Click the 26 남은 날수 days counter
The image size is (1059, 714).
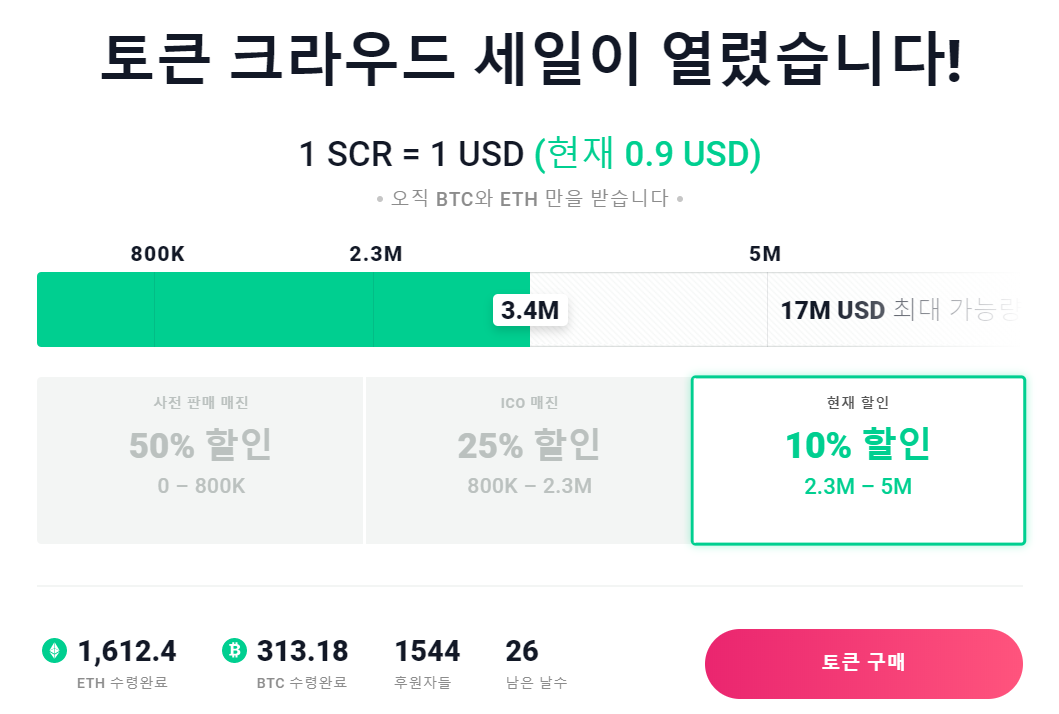point(522,652)
